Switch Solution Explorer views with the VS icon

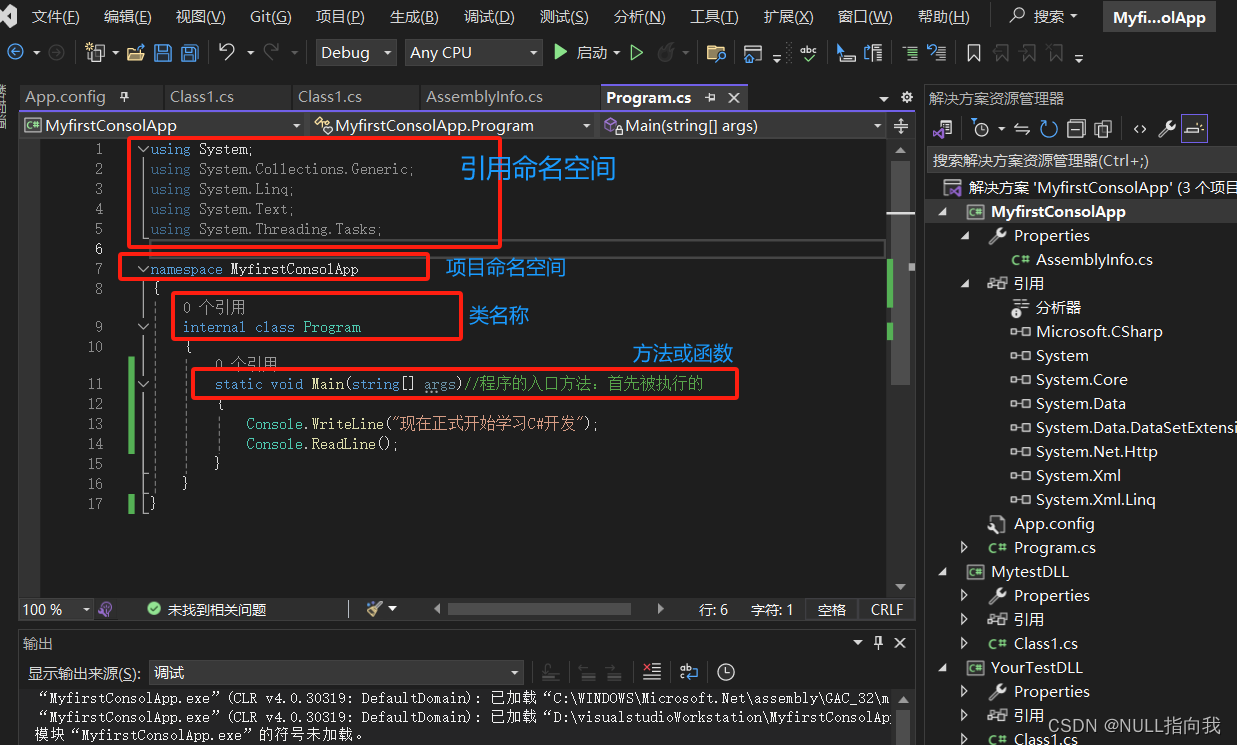943,128
